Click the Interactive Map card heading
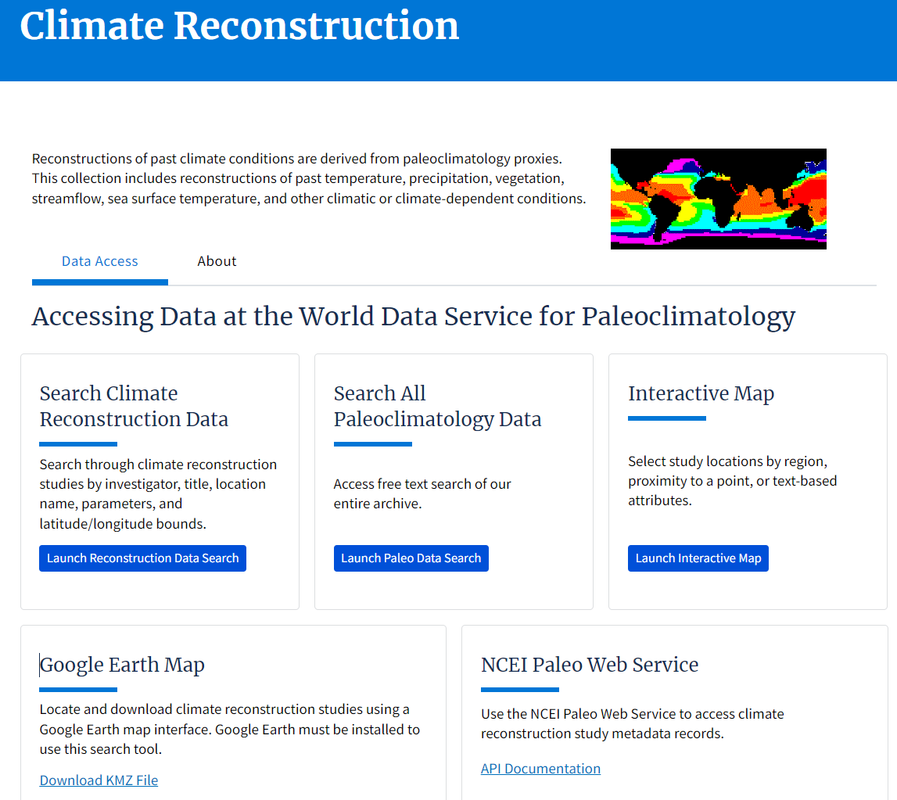 701,393
